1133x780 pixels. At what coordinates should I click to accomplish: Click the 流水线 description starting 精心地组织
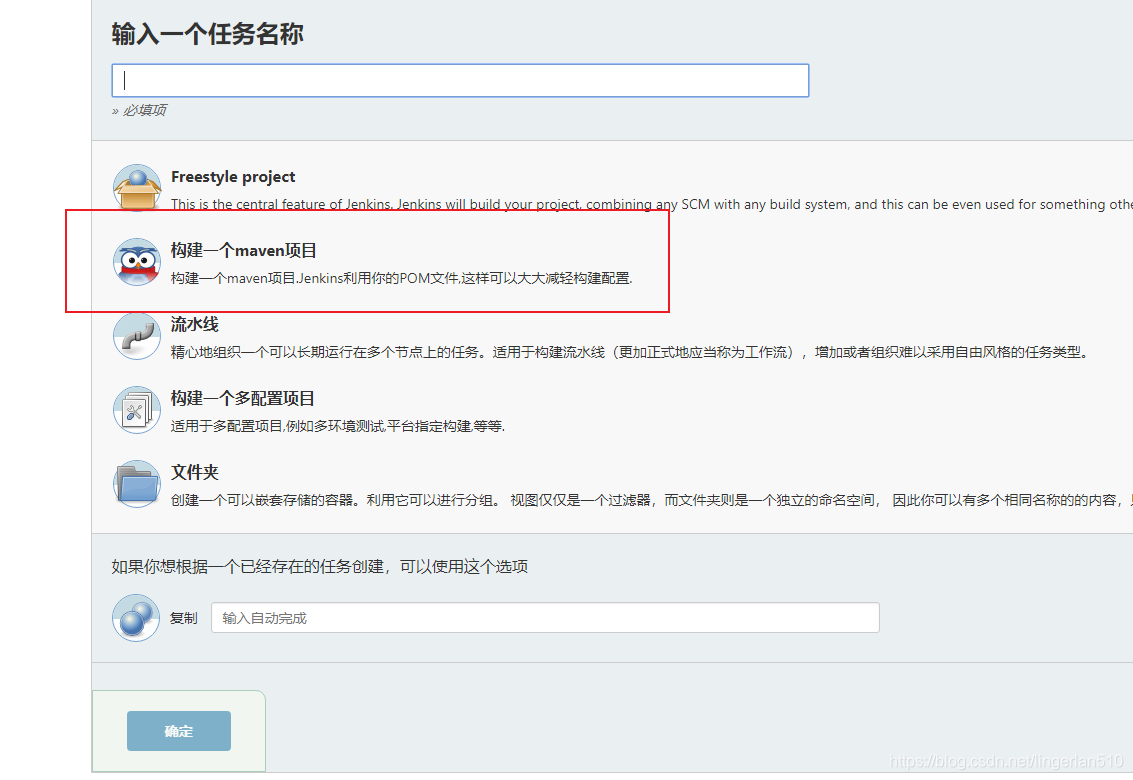[x=629, y=352]
